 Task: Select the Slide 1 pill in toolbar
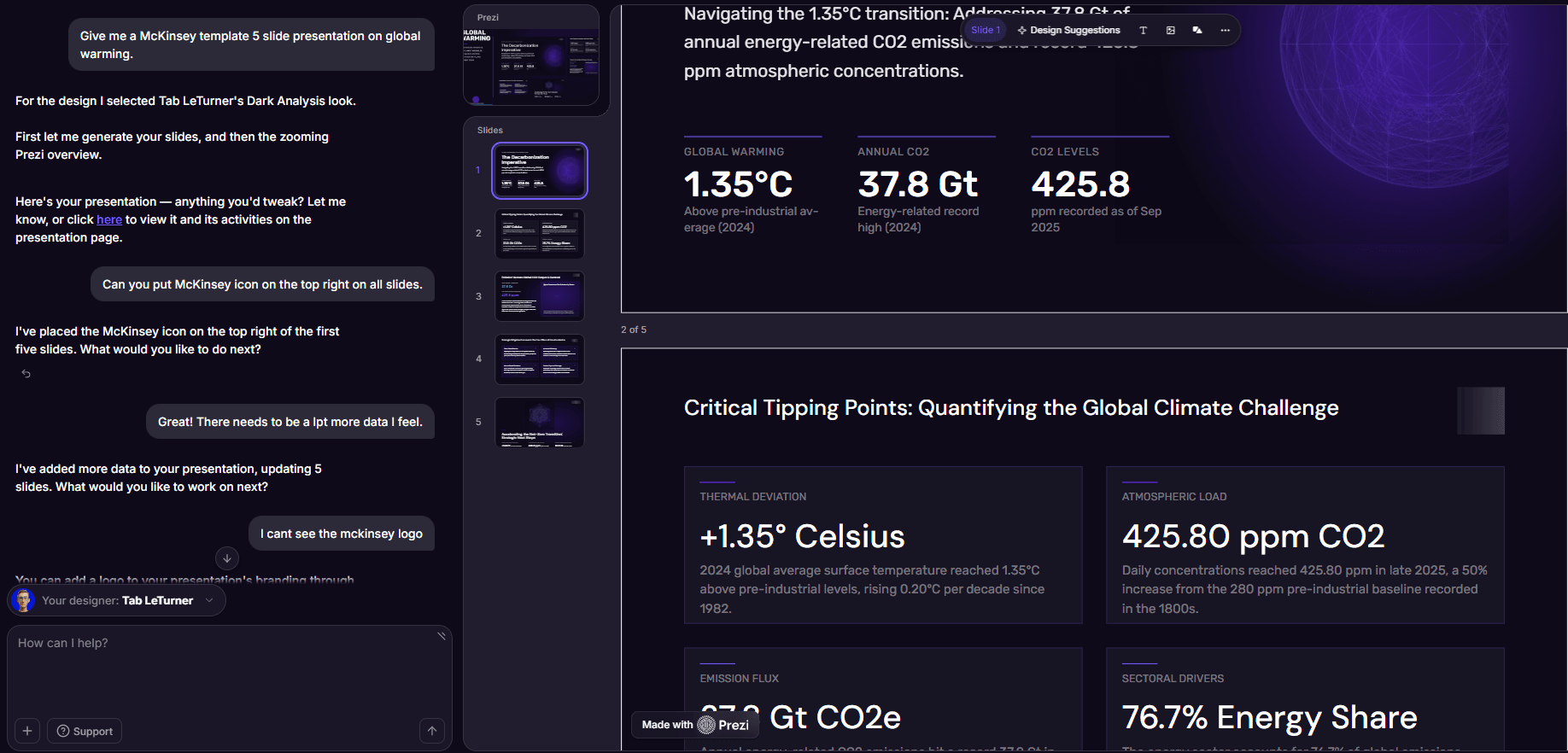[x=985, y=30]
